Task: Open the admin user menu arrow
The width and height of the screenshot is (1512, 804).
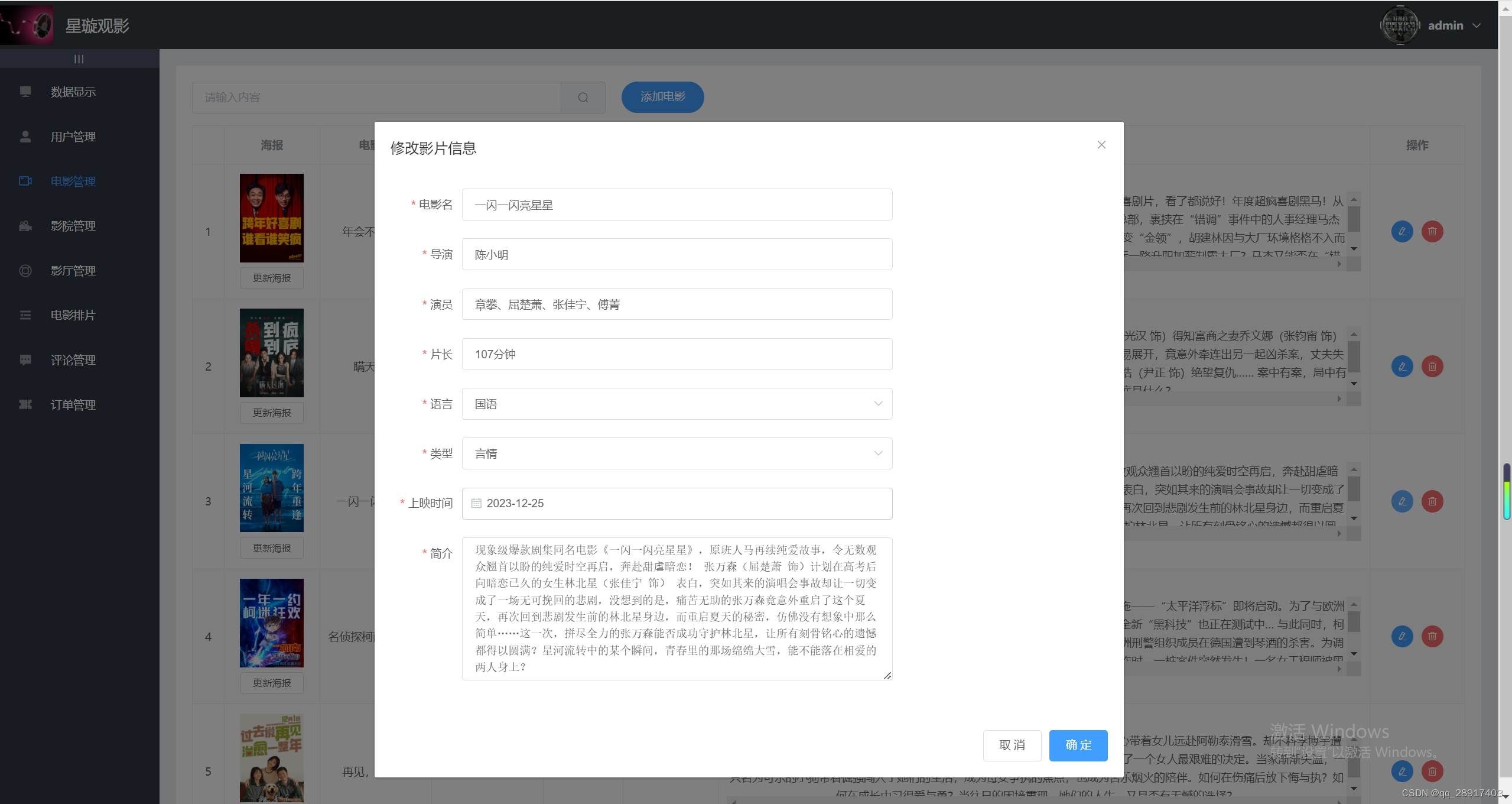Action: coord(1477,25)
